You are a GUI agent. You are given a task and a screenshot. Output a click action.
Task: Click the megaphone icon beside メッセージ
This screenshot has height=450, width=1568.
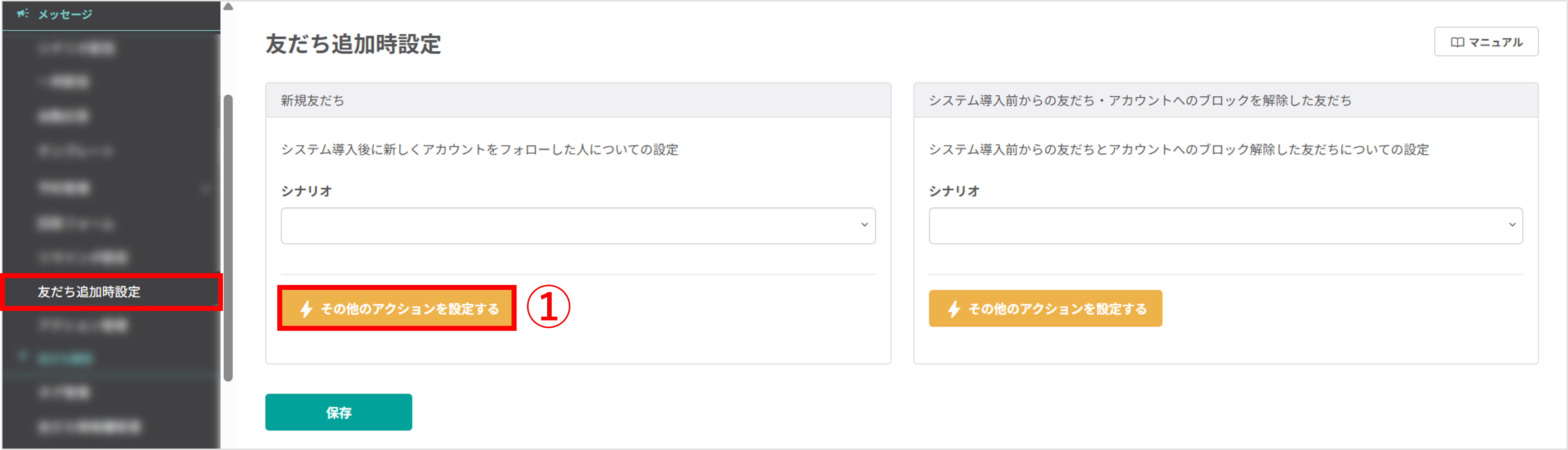coord(22,13)
